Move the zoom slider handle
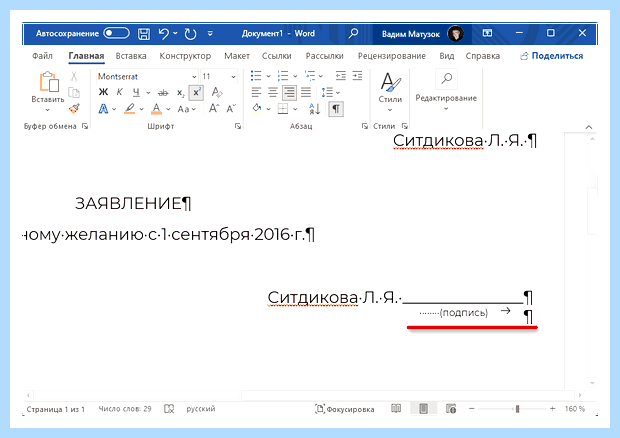 (x=517, y=409)
